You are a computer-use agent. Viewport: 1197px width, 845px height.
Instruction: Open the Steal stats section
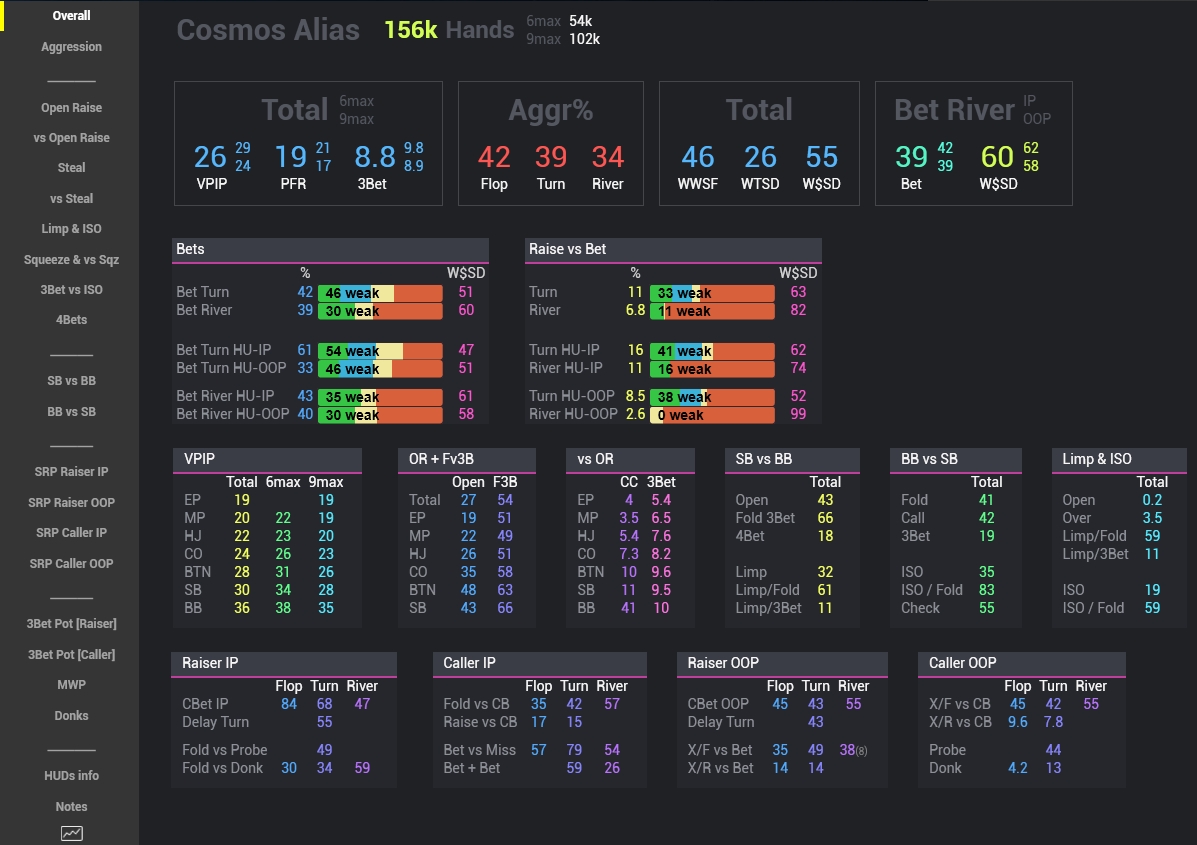click(x=70, y=167)
